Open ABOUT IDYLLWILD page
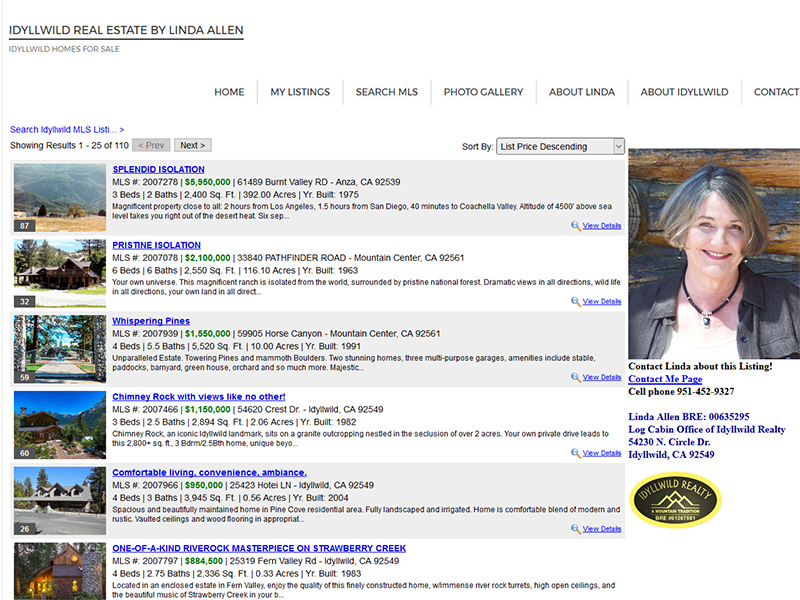This screenshot has width=800, height=600. point(684,92)
